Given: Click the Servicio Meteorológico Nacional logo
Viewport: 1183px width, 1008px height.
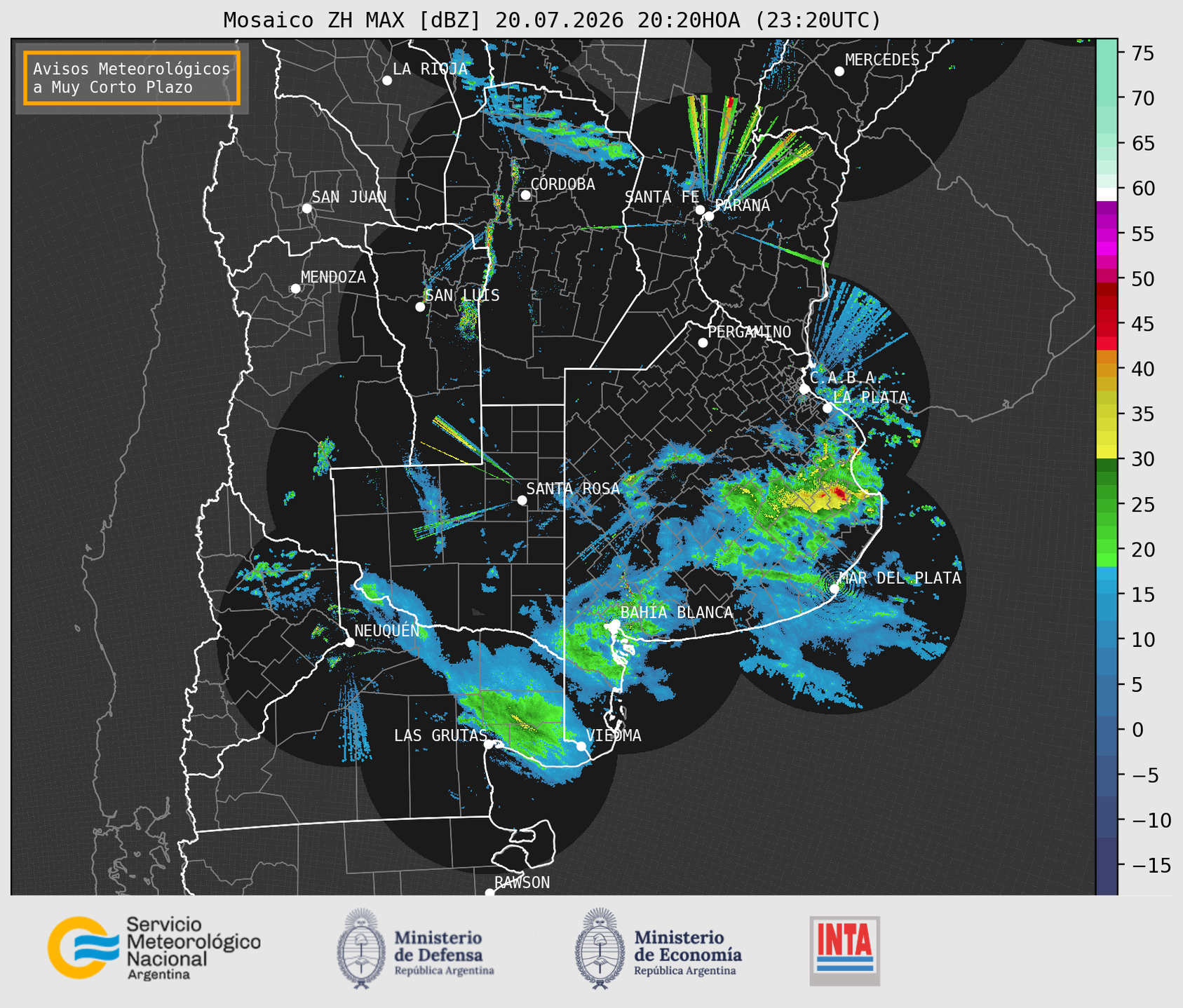Looking at the screenshot, I should click(x=154, y=948).
